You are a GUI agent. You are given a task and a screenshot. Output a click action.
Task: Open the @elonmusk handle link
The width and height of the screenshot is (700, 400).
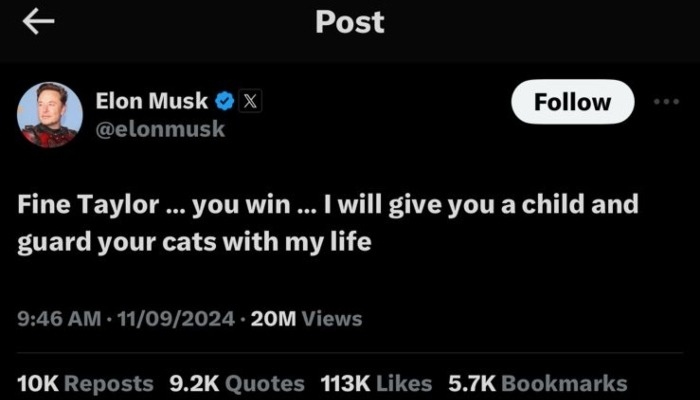pos(161,129)
